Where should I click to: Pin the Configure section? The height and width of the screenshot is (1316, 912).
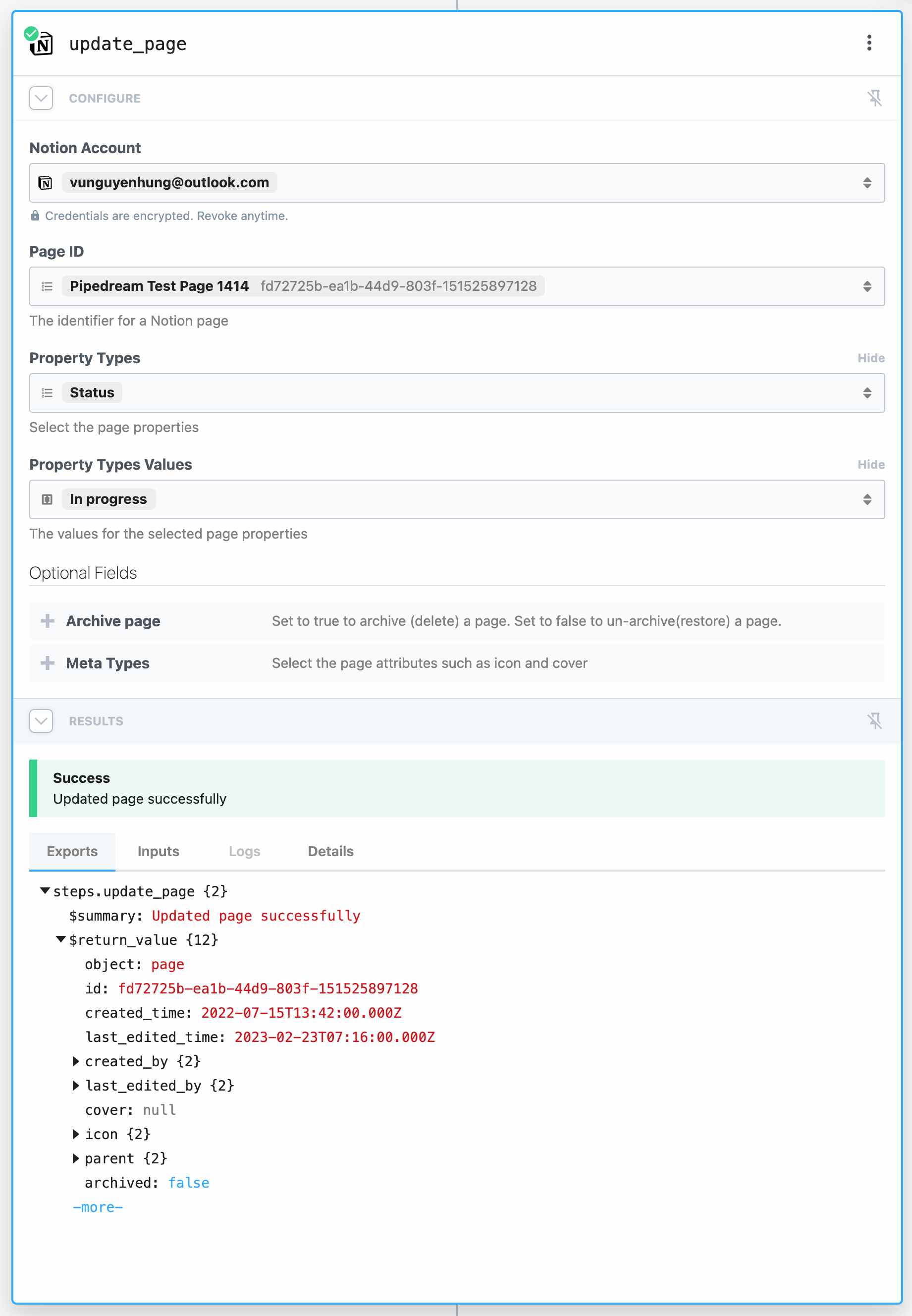tap(874, 98)
